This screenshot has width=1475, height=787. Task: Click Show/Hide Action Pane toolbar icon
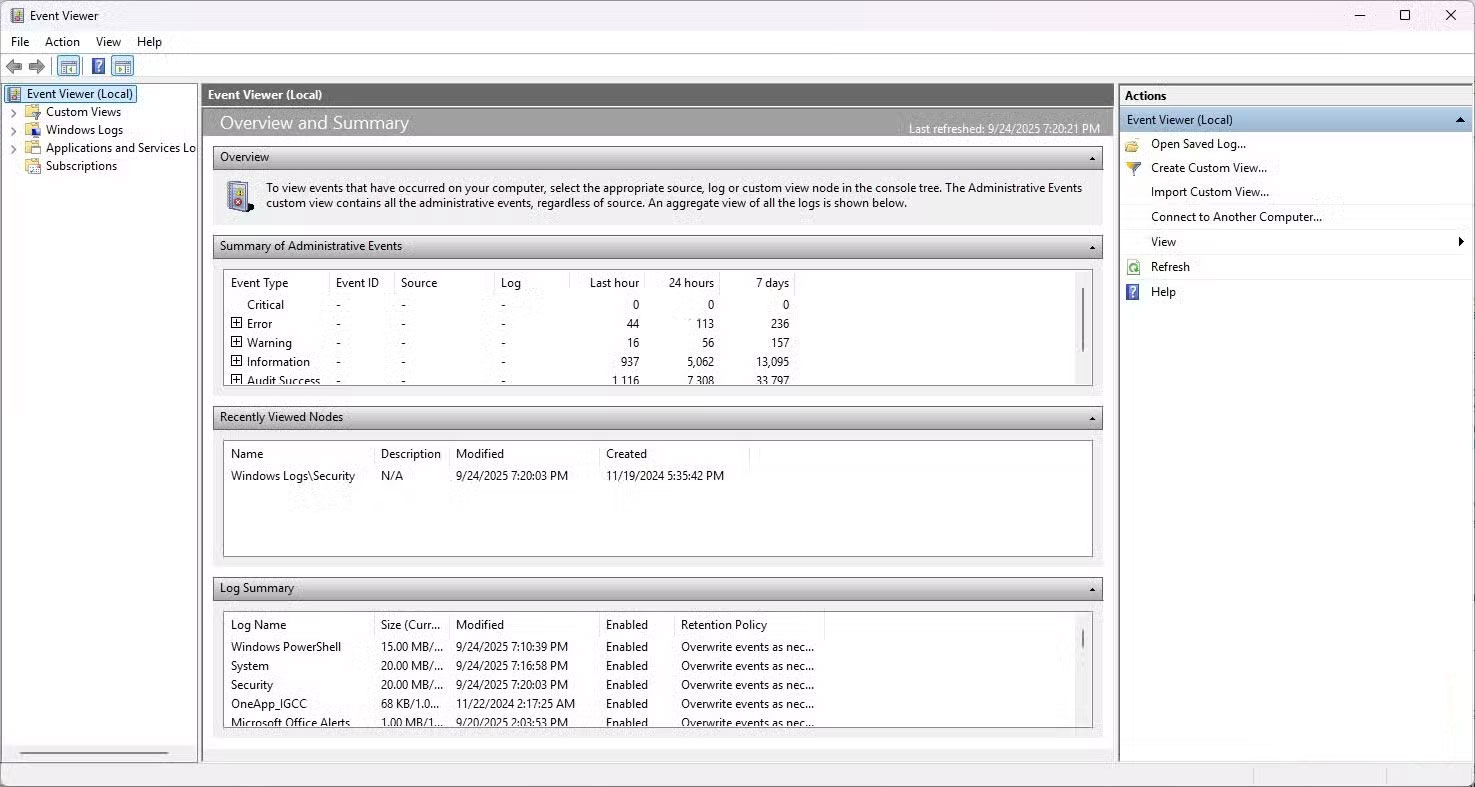[x=123, y=67]
